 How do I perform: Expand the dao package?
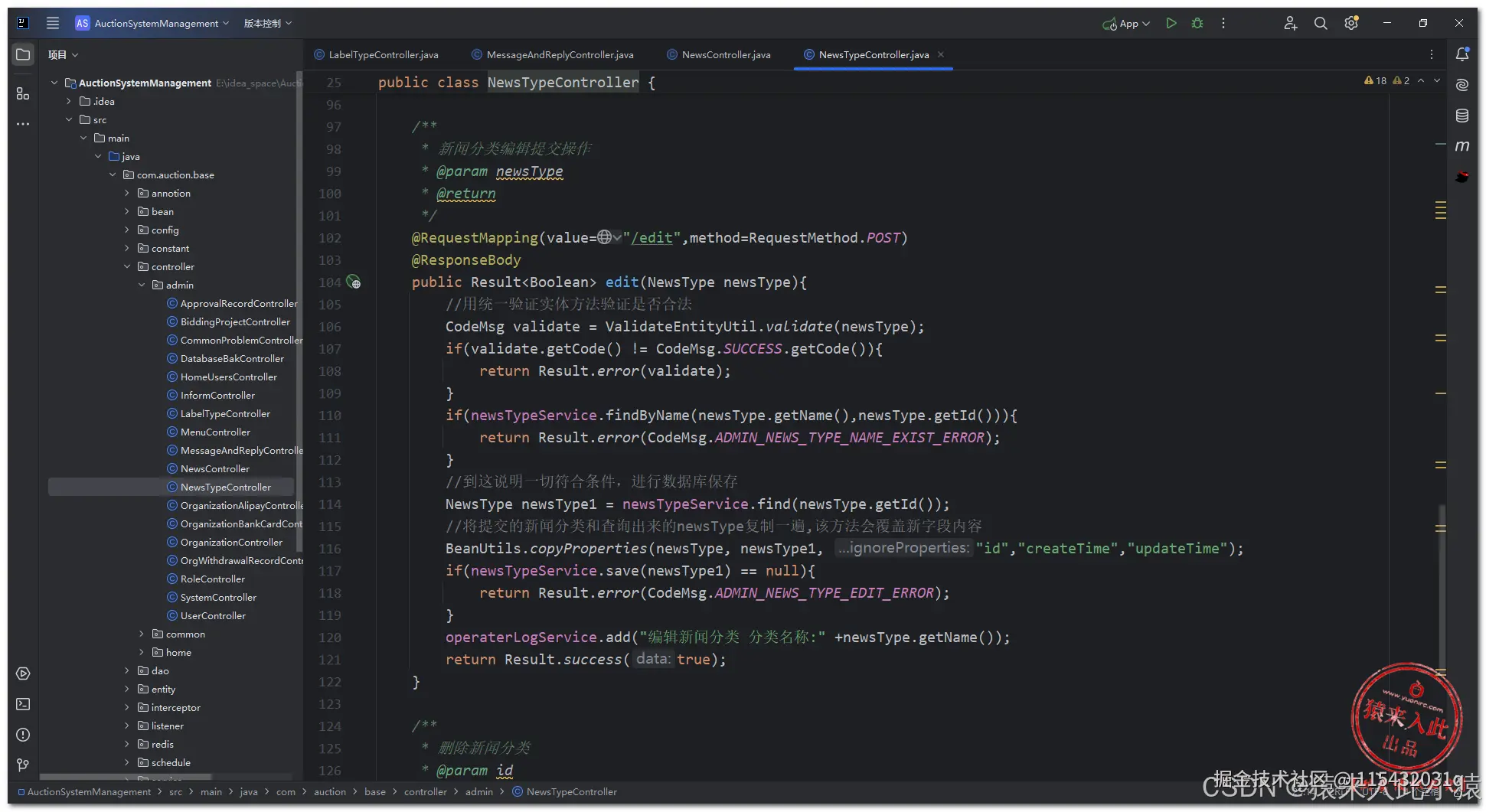(x=127, y=670)
